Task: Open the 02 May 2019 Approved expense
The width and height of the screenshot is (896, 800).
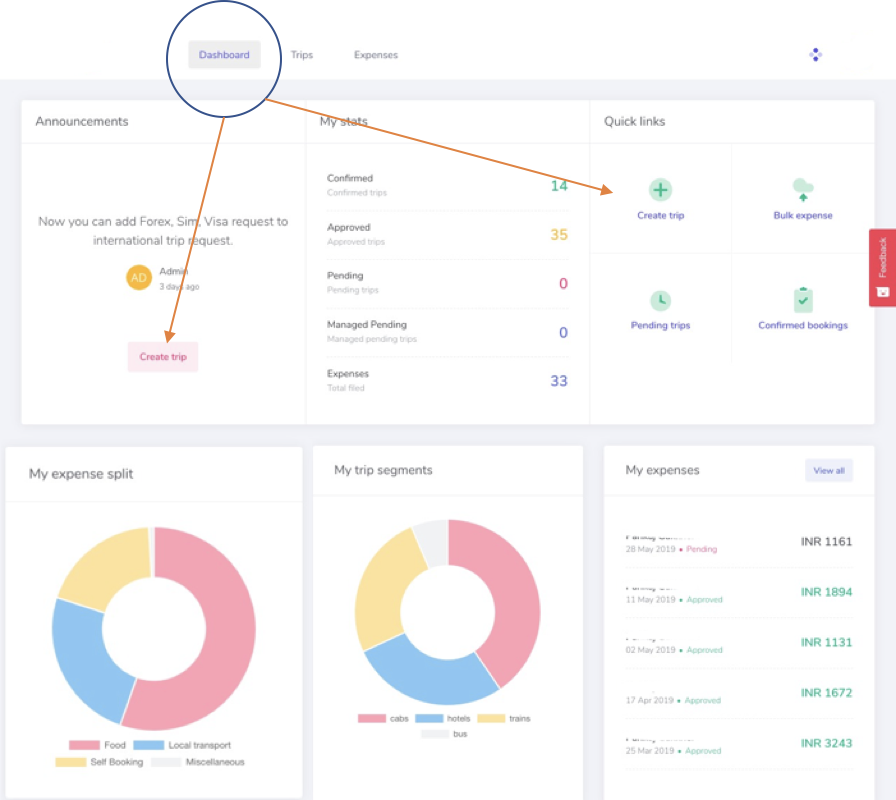Action: (x=739, y=643)
